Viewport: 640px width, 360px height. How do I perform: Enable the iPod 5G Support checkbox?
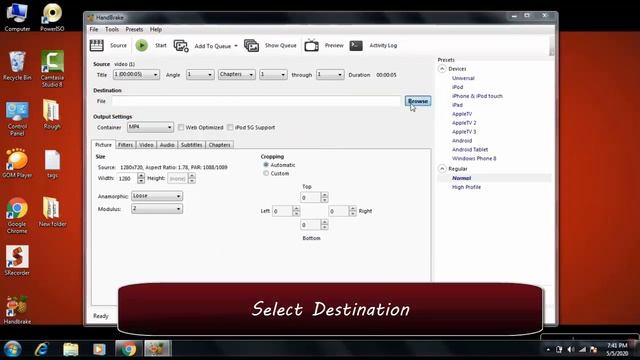(230, 127)
